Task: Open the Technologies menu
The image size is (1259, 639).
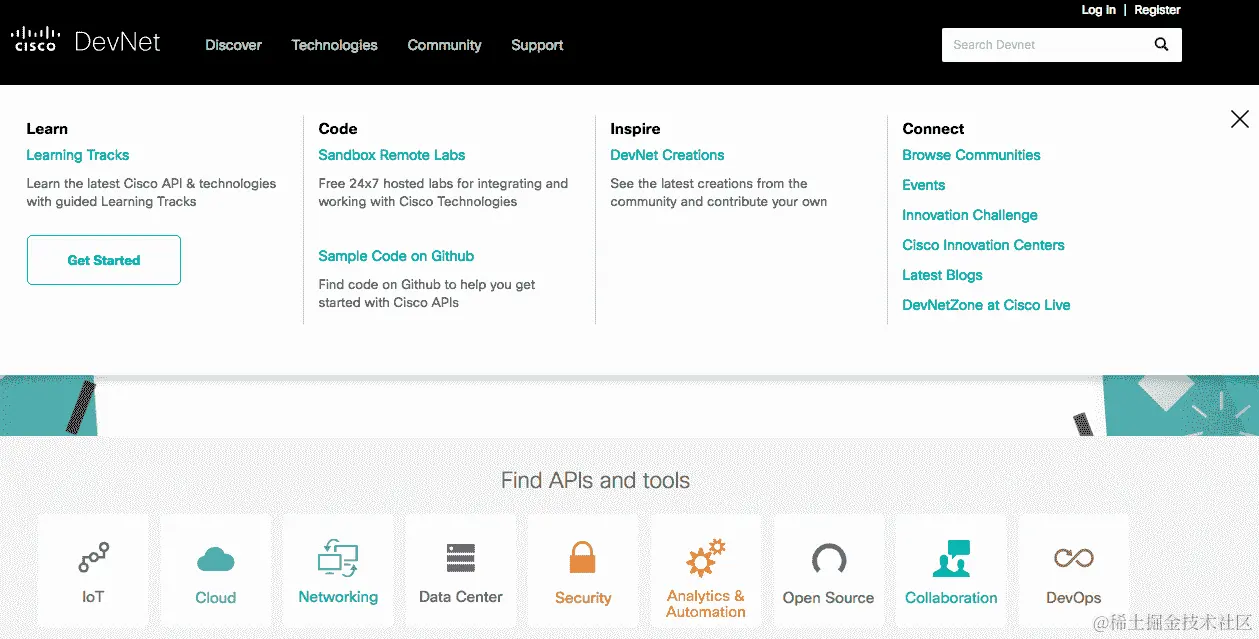Action: pyautogui.click(x=334, y=45)
